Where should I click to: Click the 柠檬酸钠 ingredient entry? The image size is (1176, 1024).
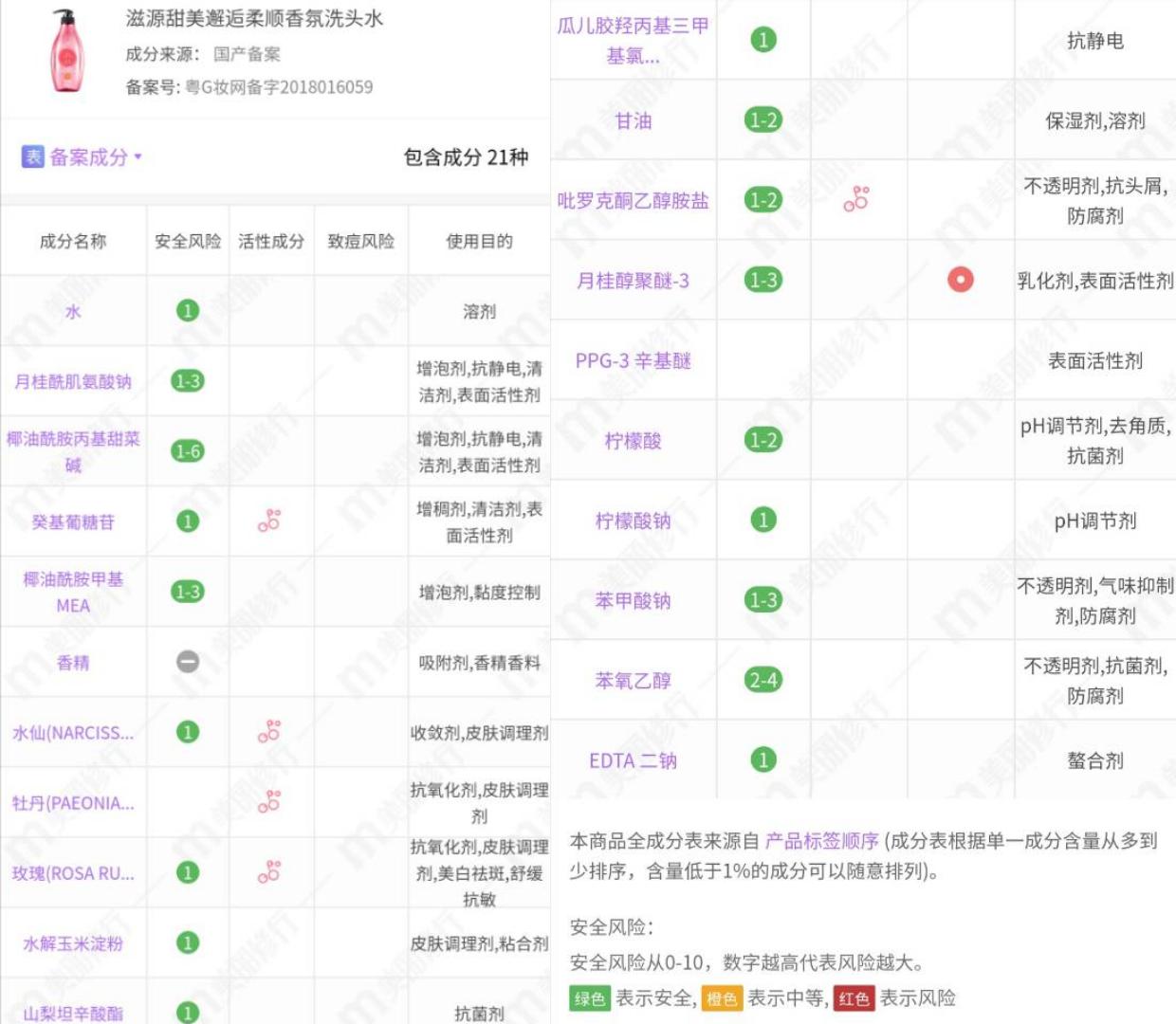(634, 521)
